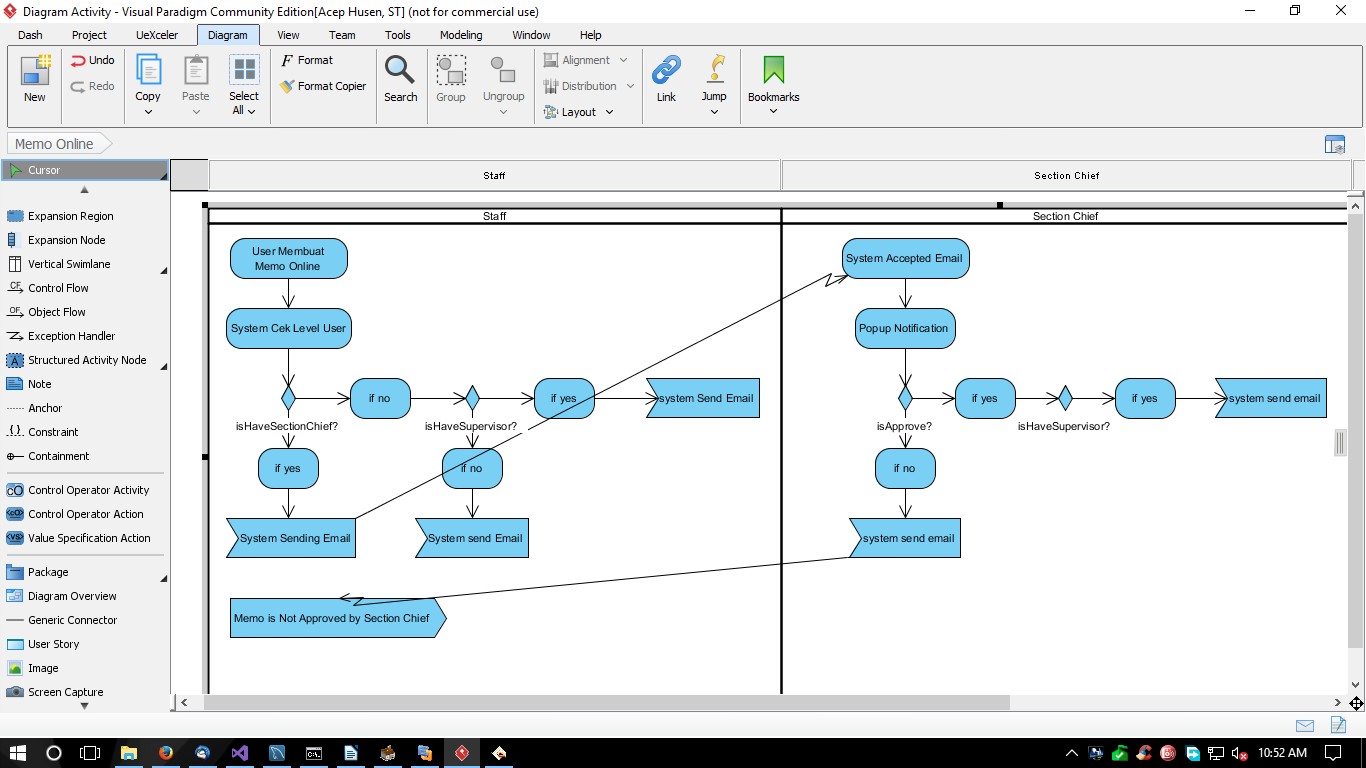Open the message pane mail icon
The height and width of the screenshot is (768, 1366).
(1304, 726)
